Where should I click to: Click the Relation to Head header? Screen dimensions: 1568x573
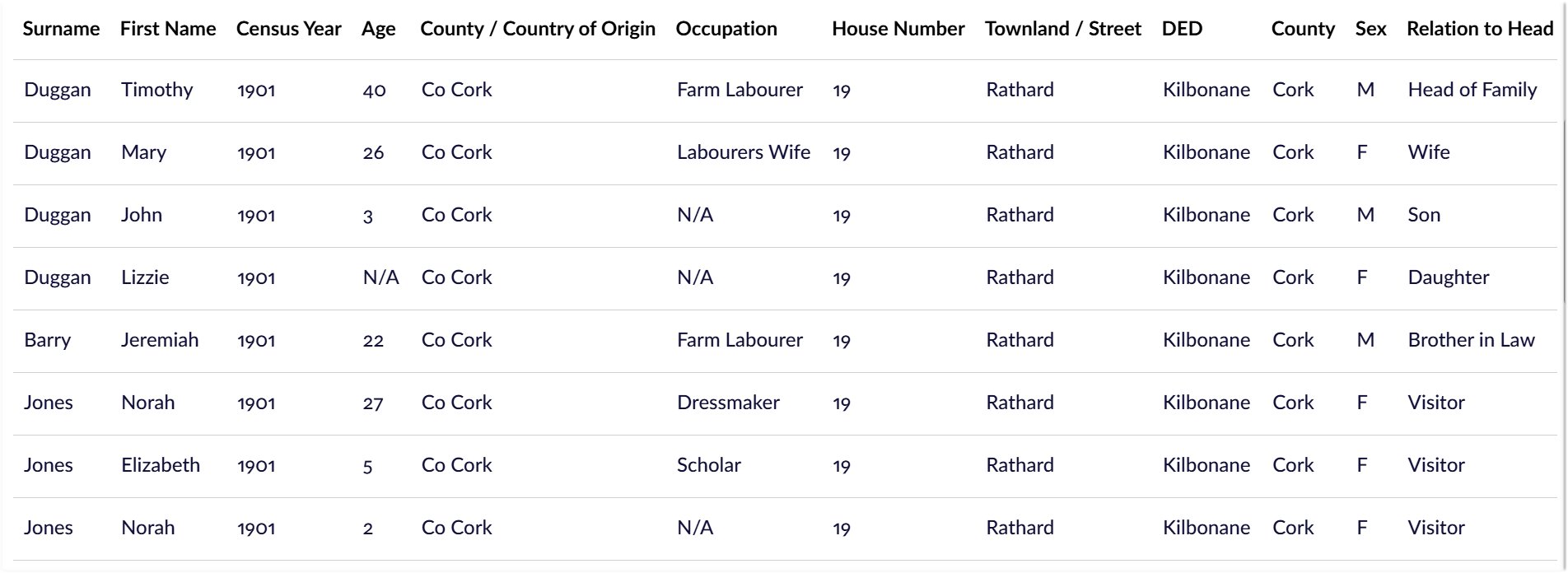coord(1480,29)
